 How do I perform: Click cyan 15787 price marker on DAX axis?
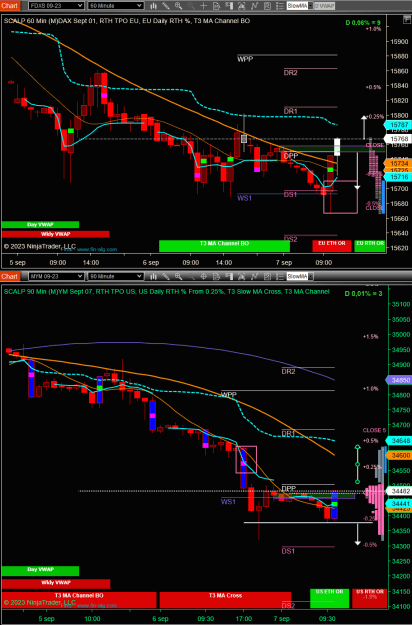pos(398,125)
